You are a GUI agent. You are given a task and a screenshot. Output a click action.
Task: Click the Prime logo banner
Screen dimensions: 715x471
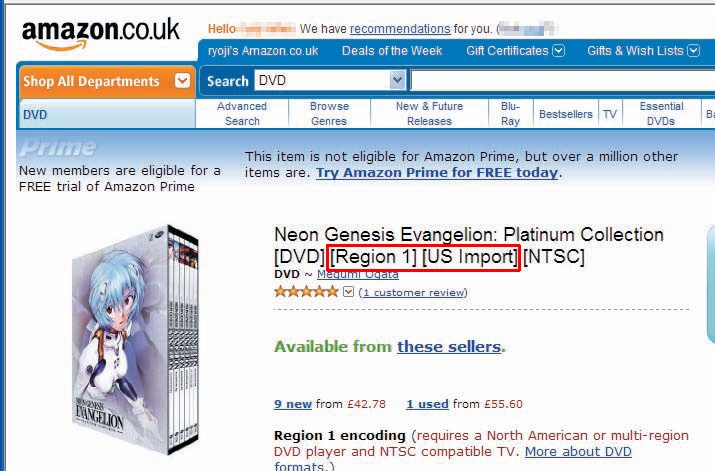tap(58, 148)
